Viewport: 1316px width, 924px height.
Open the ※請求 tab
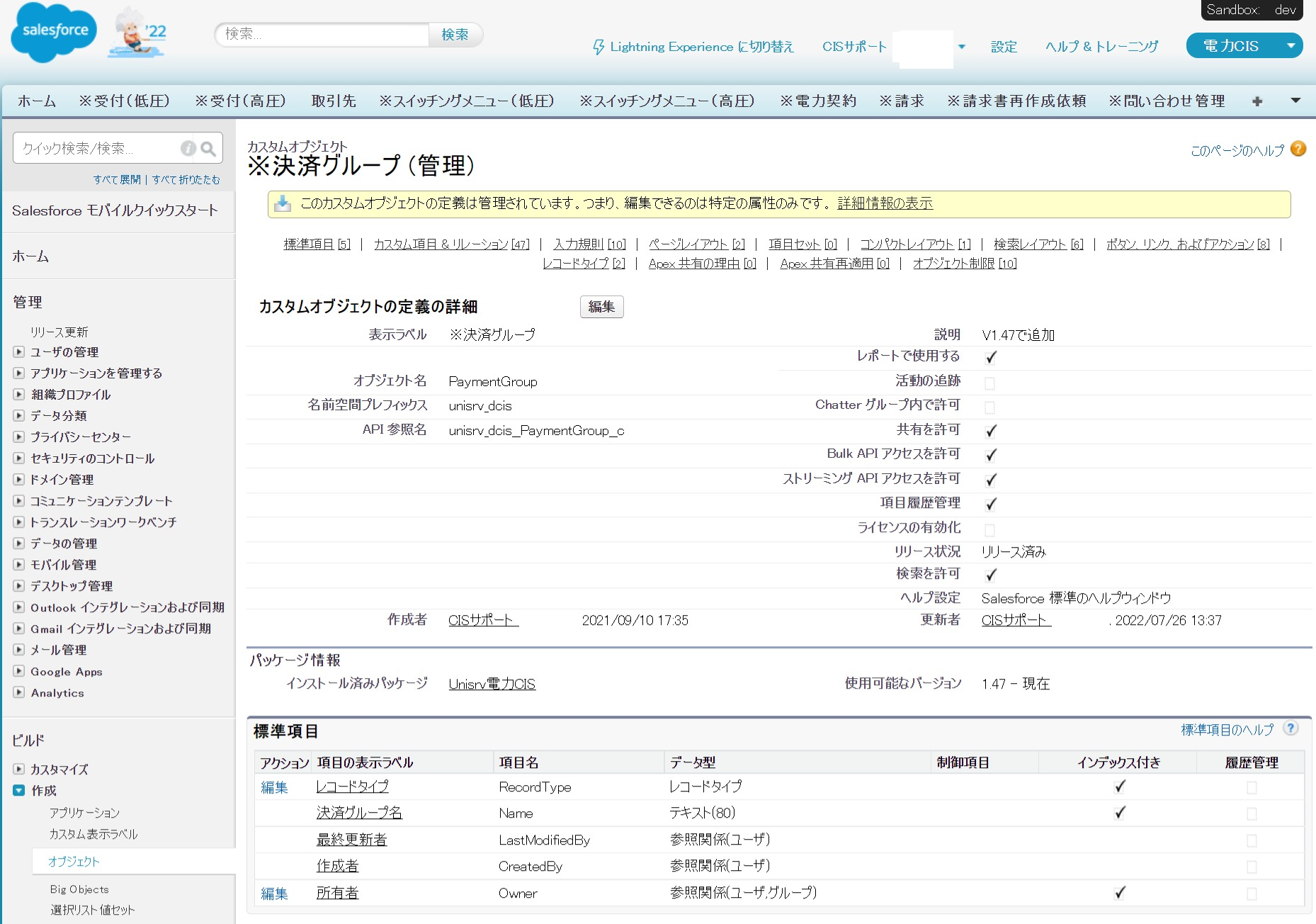pyautogui.click(x=902, y=101)
